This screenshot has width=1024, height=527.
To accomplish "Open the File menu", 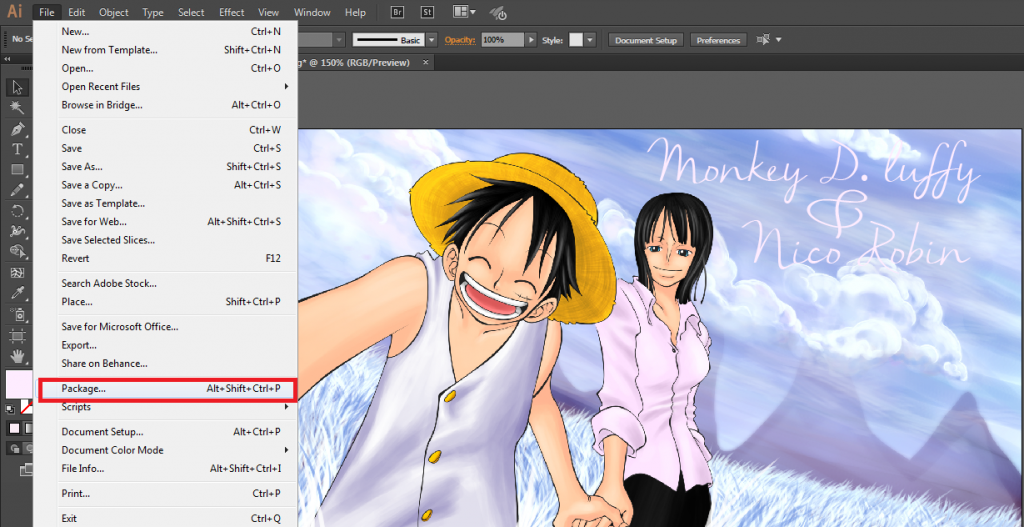I will (46, 12).
